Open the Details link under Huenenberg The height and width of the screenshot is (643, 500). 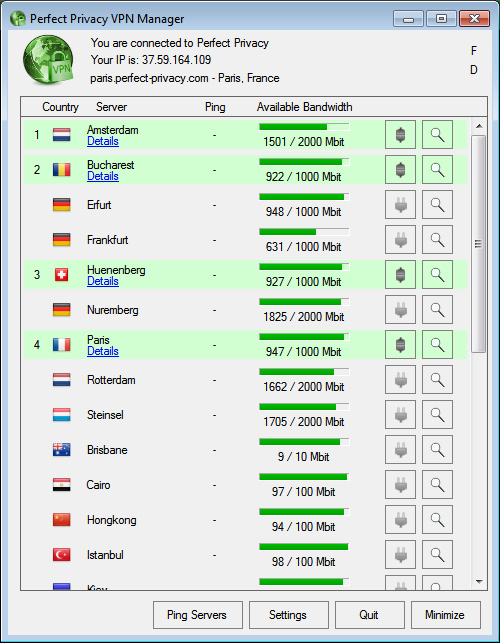tap(103, 281)
